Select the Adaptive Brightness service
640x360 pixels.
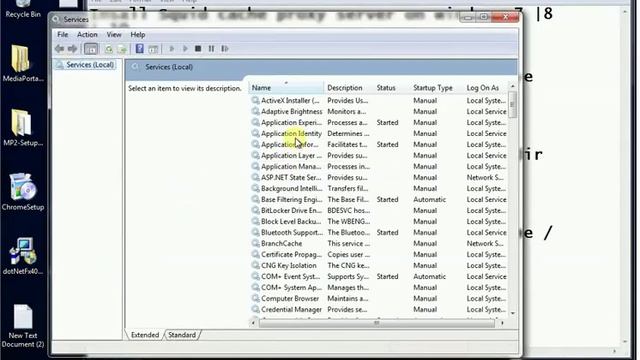click(x=378, y=111)
